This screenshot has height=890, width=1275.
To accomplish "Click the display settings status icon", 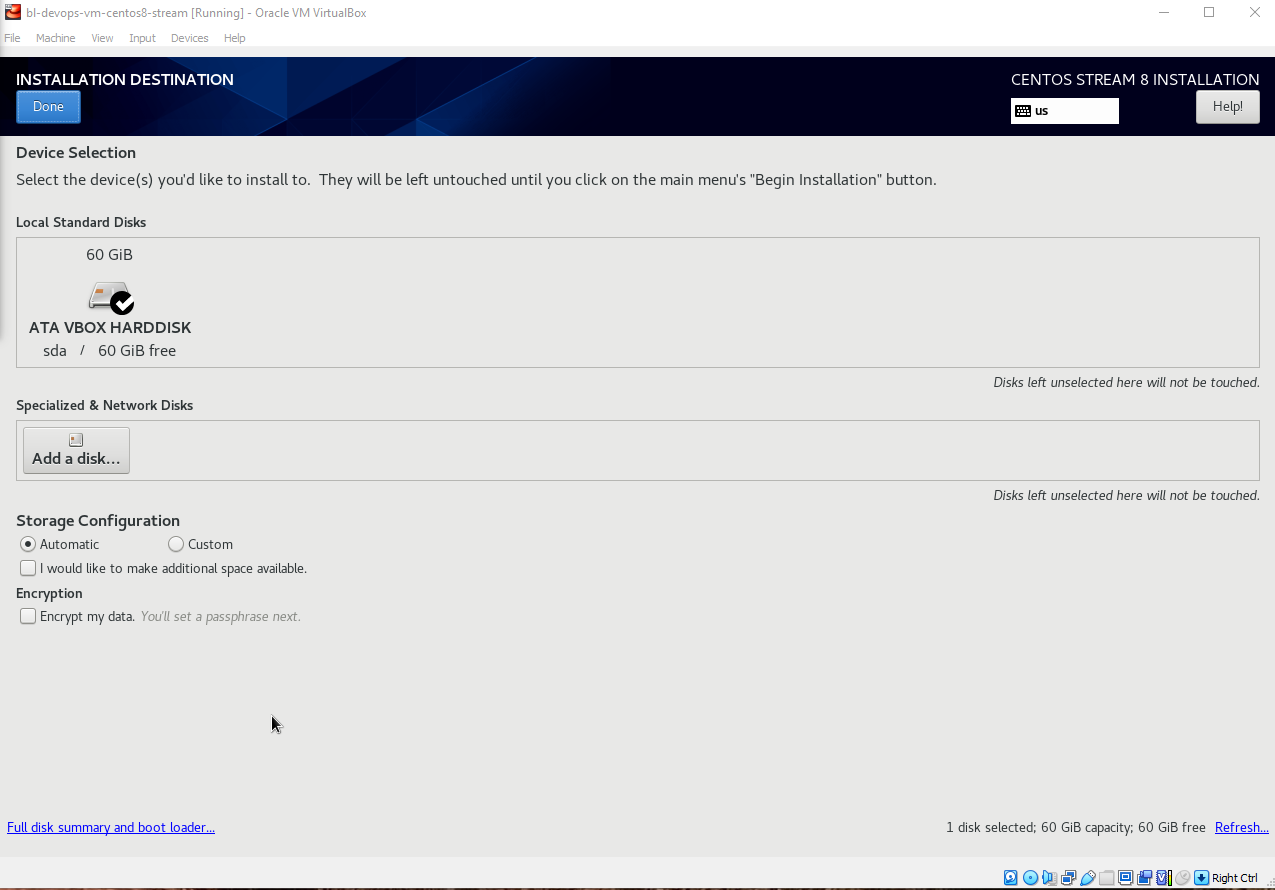I will pos(1125,878).
